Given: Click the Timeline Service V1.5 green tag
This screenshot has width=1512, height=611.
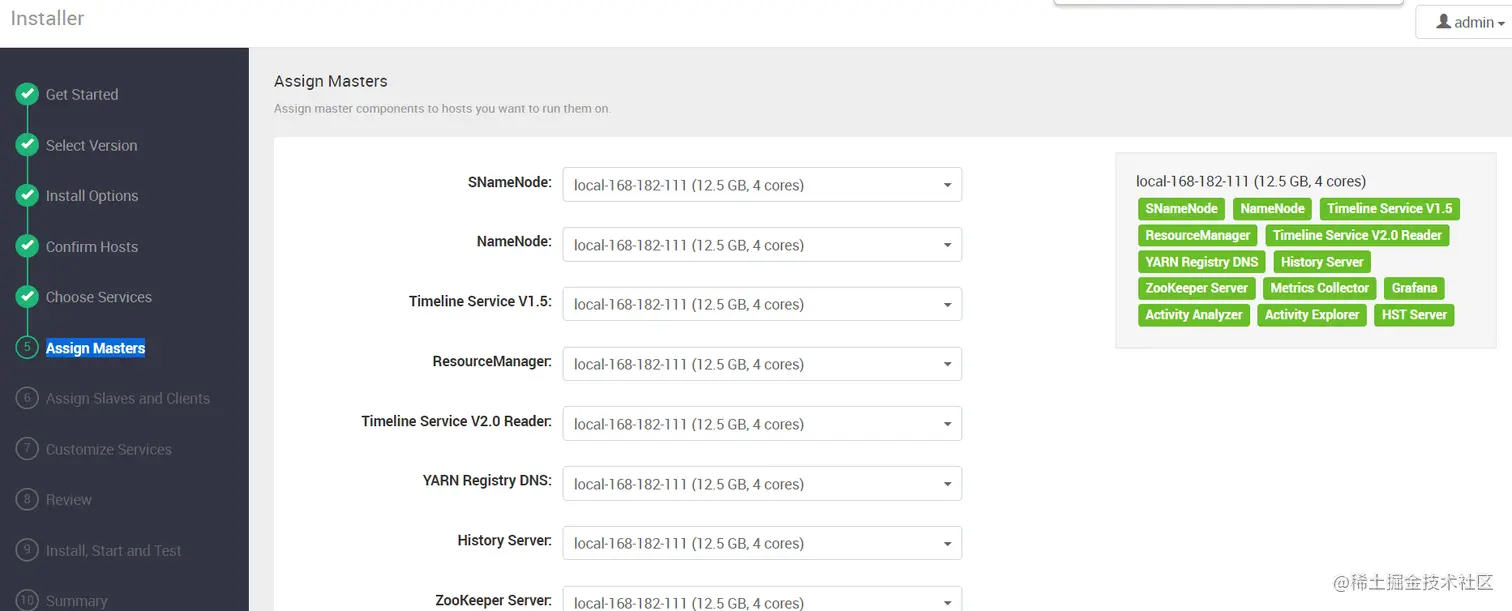Looking at the screenshot, I should [x=1389, y=209].
